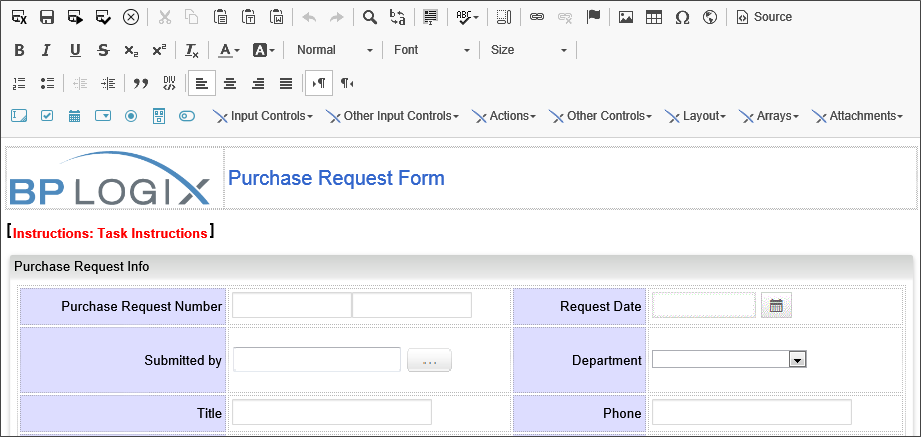Enable center text alignment

point(230,83)
